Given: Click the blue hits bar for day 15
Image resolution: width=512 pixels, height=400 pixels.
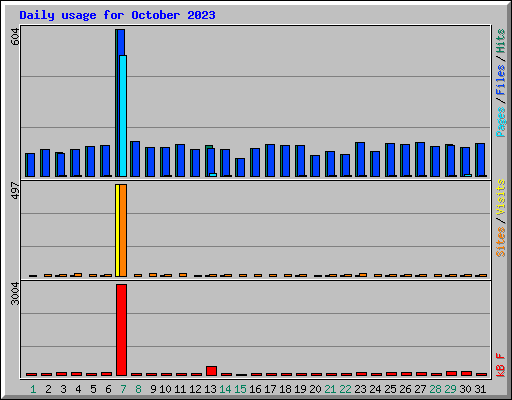Looking at the screenshot, I should pyautogui.click(x=240, y=167).
